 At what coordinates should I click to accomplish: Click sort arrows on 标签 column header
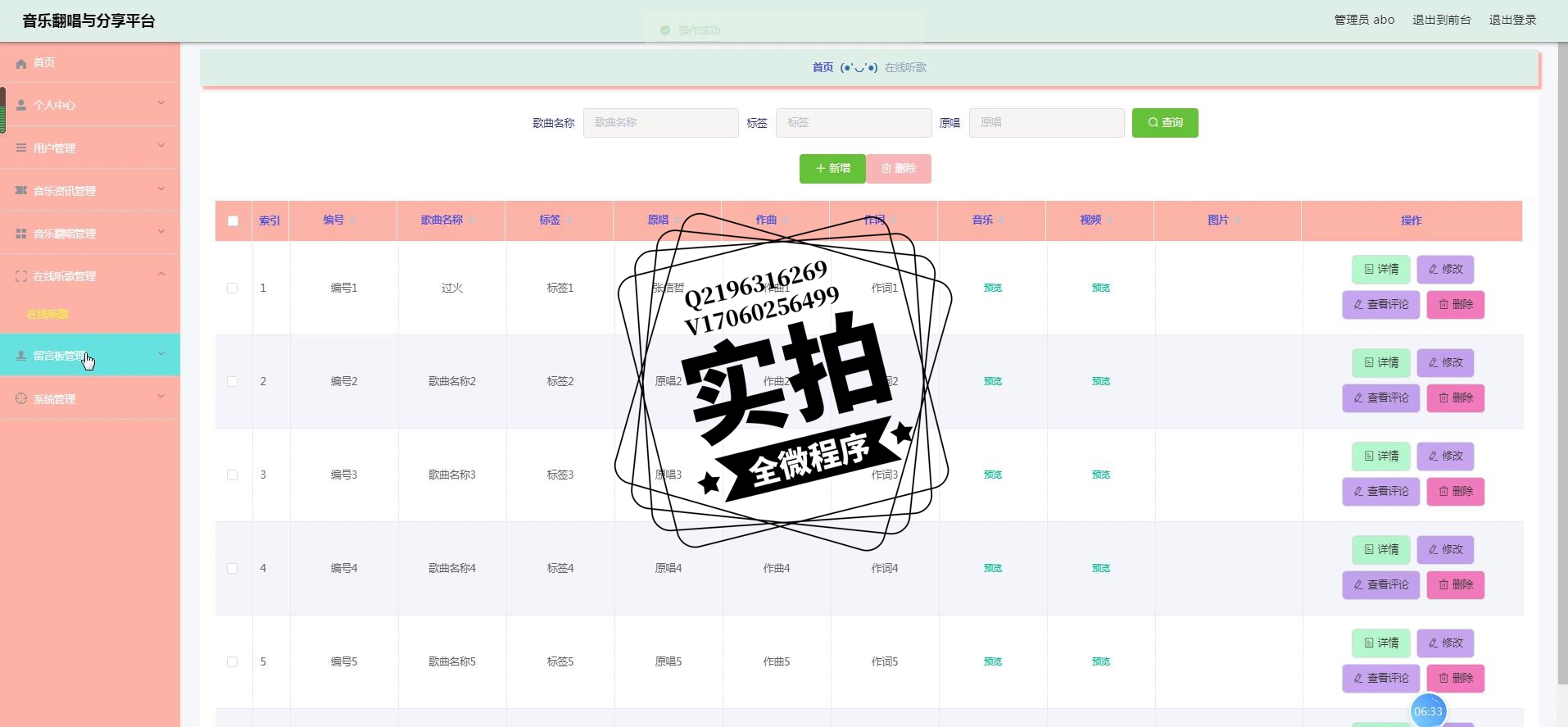(569, 220)
